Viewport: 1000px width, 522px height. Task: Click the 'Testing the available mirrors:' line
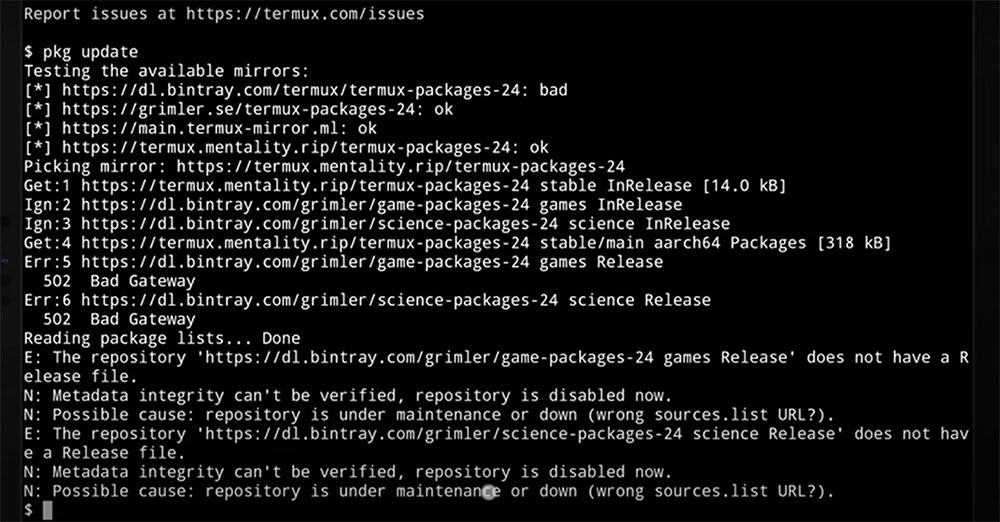click(166, 71)
